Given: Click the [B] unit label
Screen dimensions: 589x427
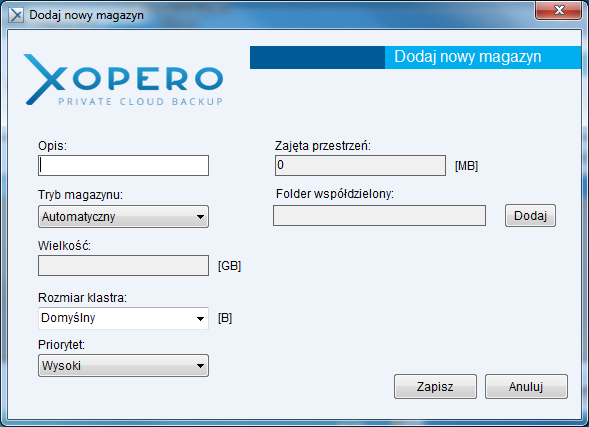Looking at the screenshot, I should coord(225,318).
